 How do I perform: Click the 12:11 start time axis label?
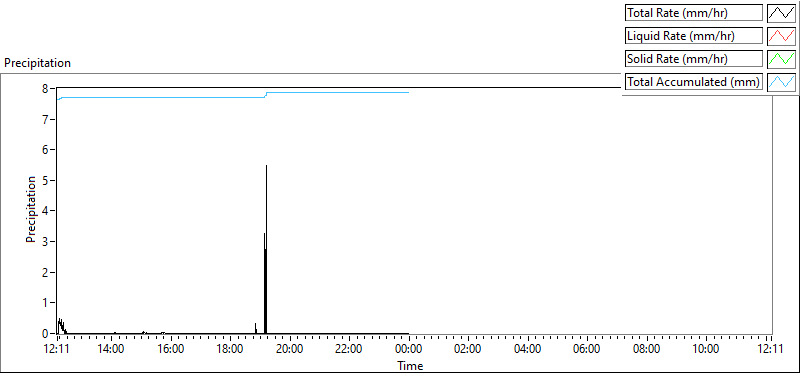pos(58,349)
